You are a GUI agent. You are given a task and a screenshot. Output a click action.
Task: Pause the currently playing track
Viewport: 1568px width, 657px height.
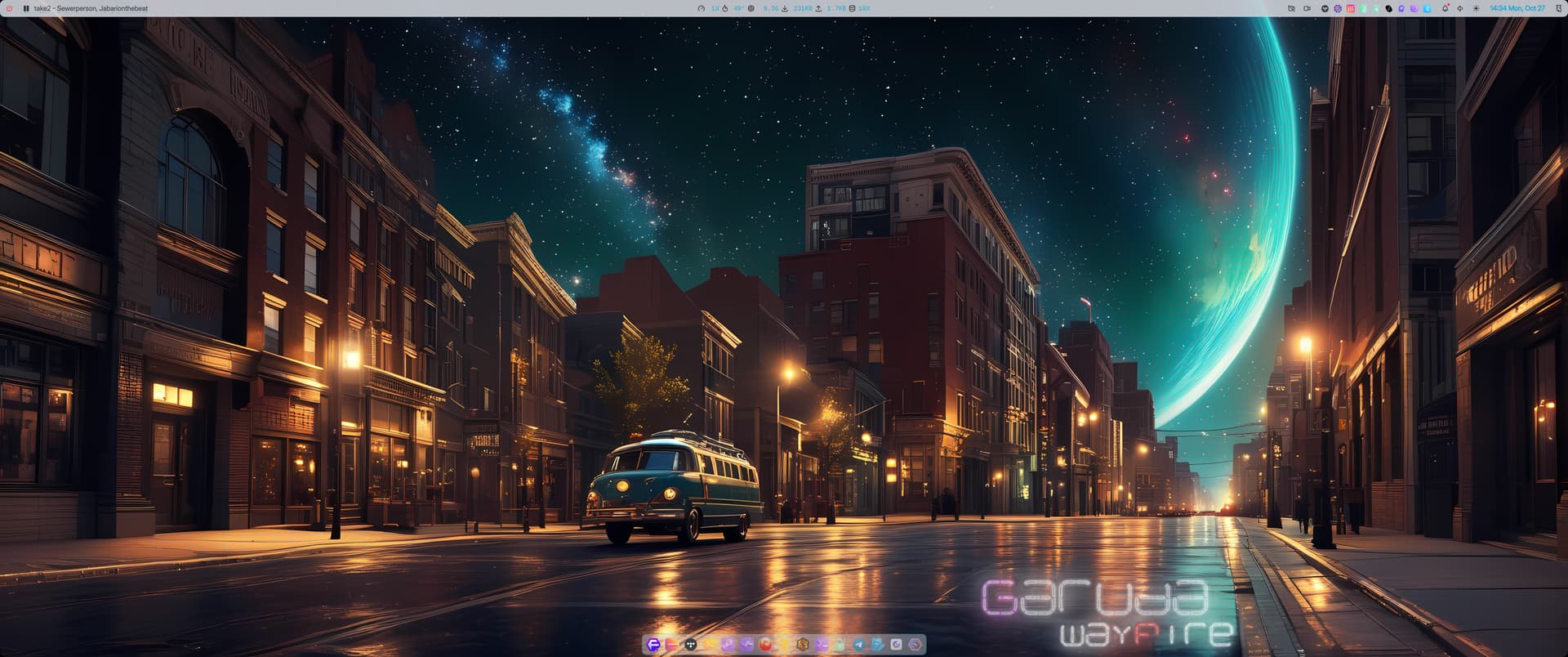coord(26,8)
